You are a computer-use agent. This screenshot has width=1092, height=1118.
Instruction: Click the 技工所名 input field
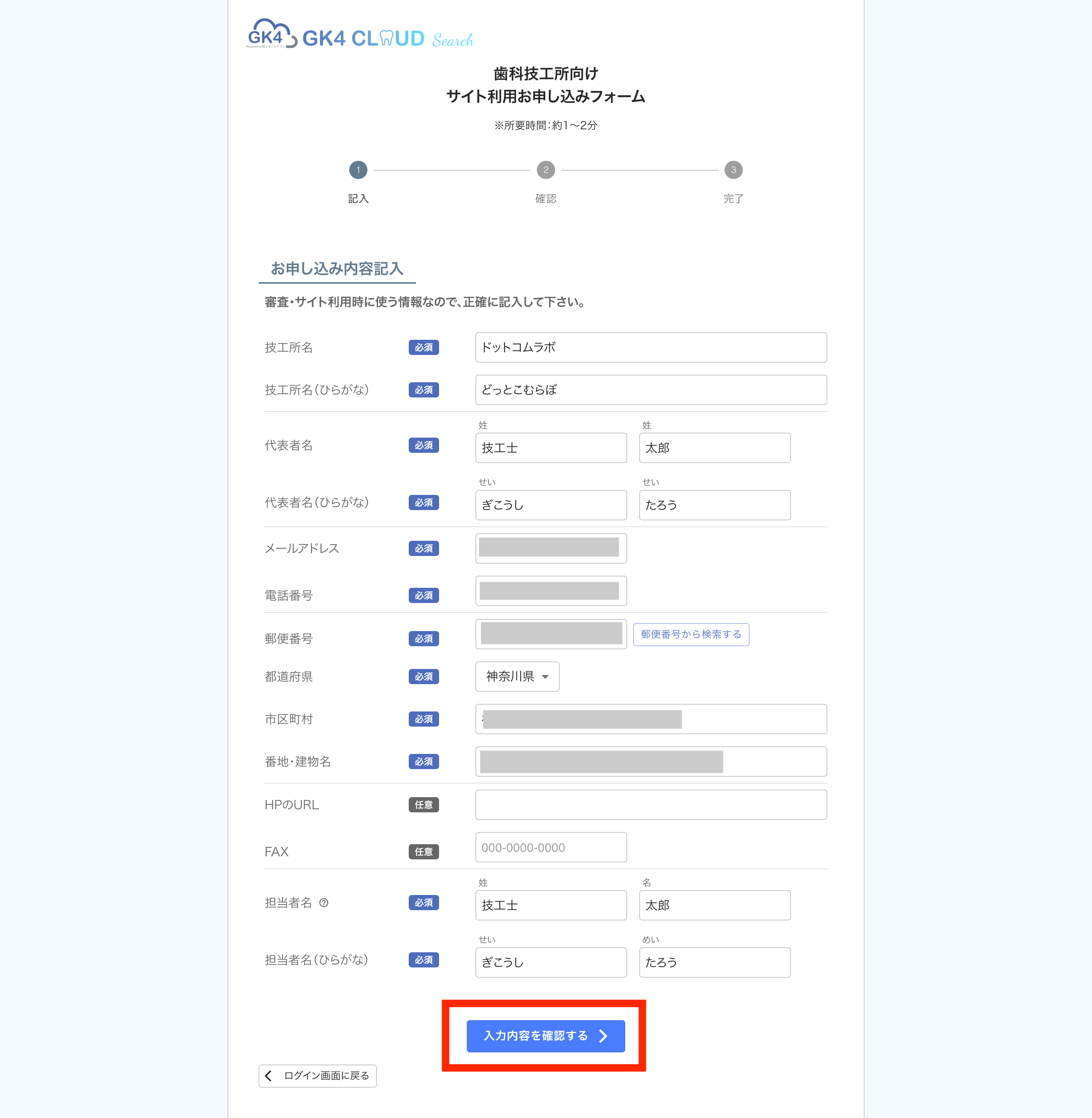click(x=650, y=347)
